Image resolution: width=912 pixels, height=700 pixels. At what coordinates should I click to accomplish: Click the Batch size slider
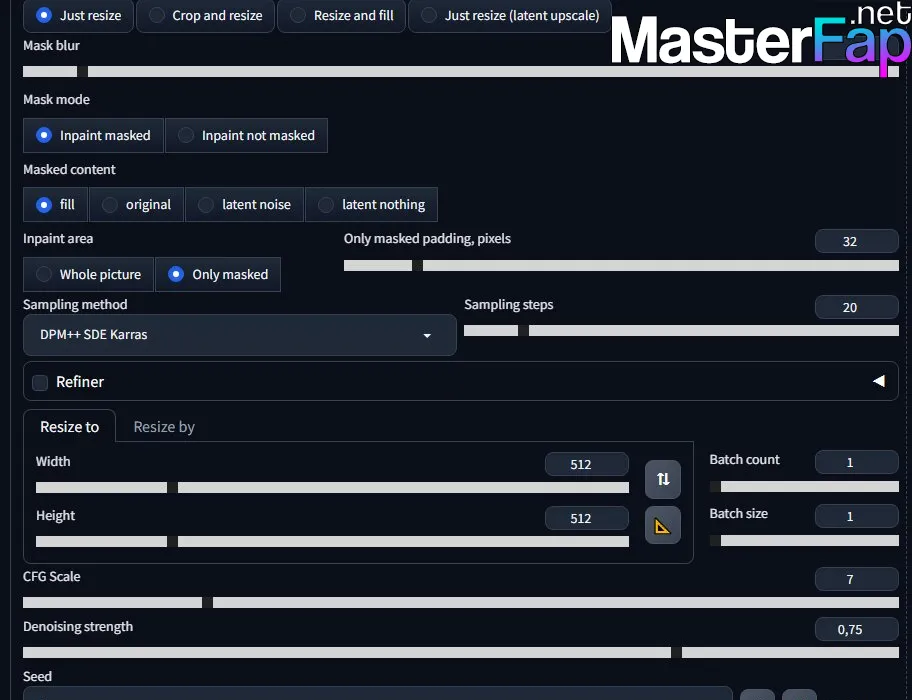[804, 541]
